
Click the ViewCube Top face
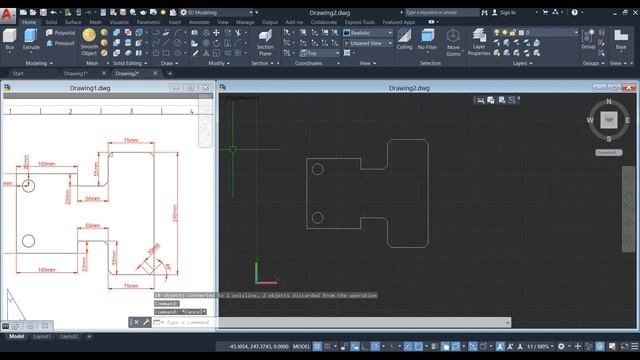tap(609, 120)
